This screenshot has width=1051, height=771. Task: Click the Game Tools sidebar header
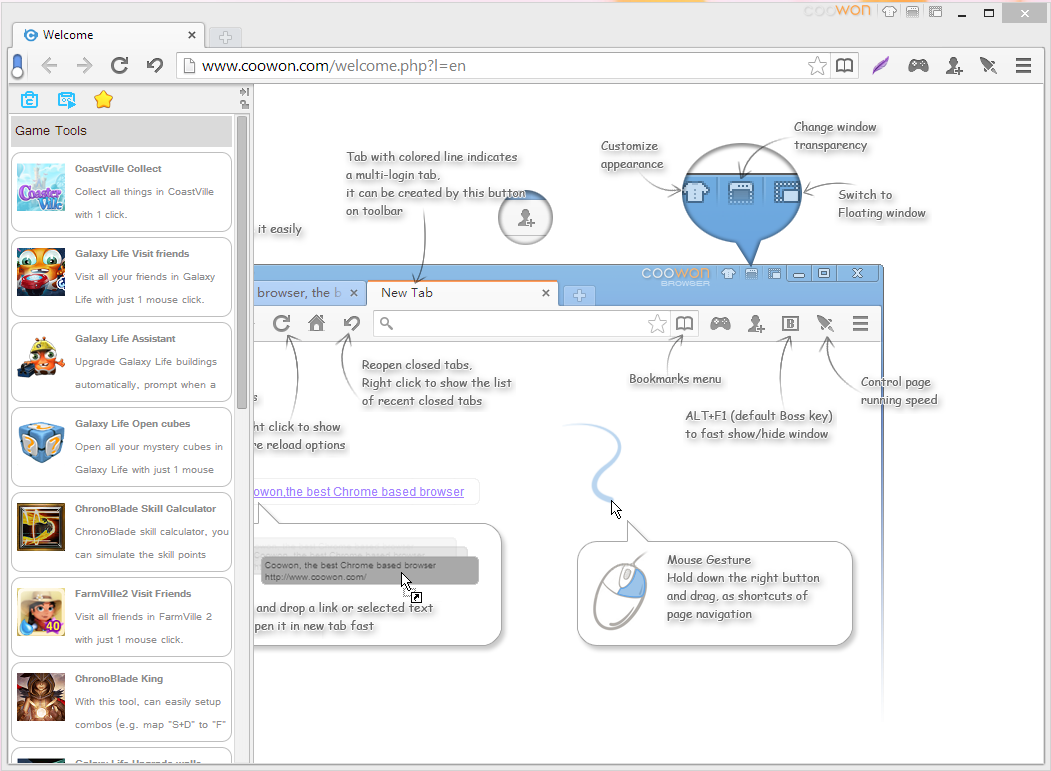122,131
